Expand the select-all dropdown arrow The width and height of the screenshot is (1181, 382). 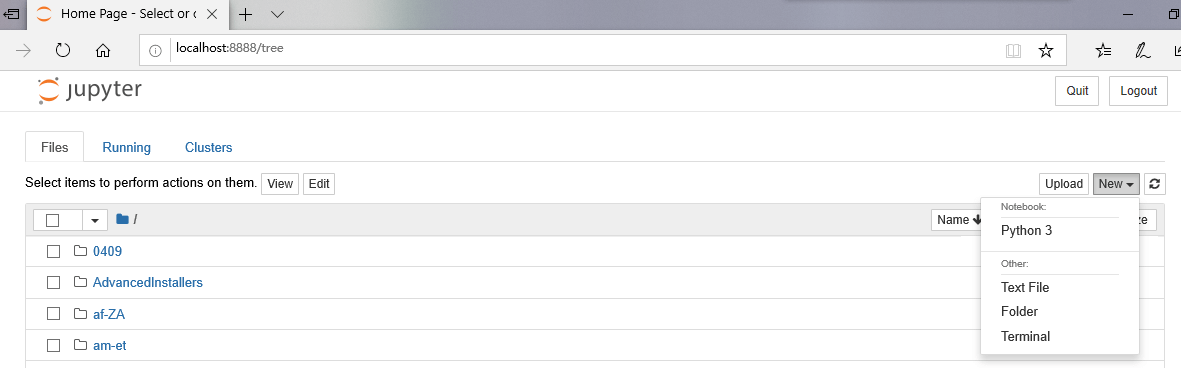95,220
